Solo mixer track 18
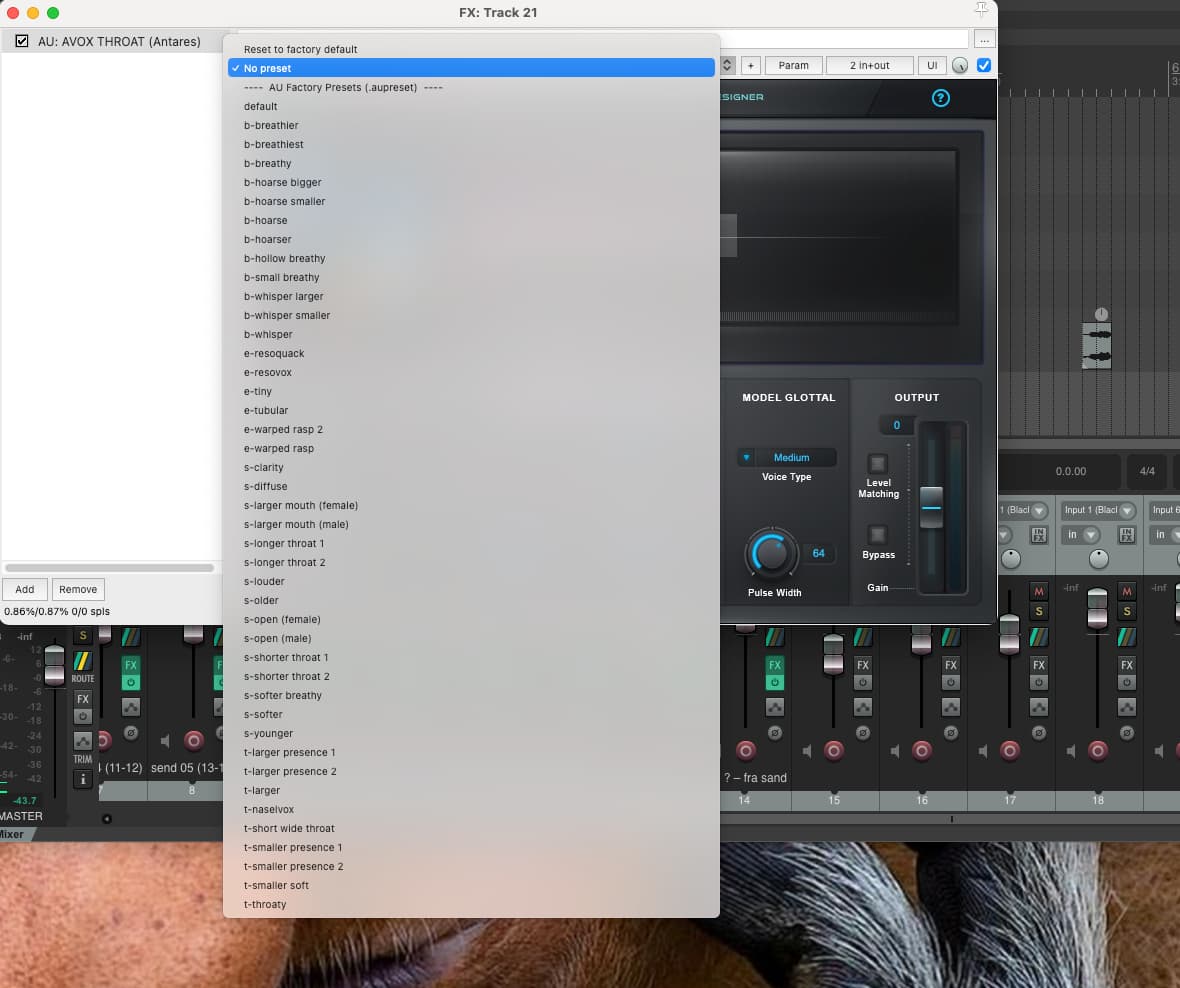The height and width of the screenshot is (988, 1180). [x=1127, y=612]
